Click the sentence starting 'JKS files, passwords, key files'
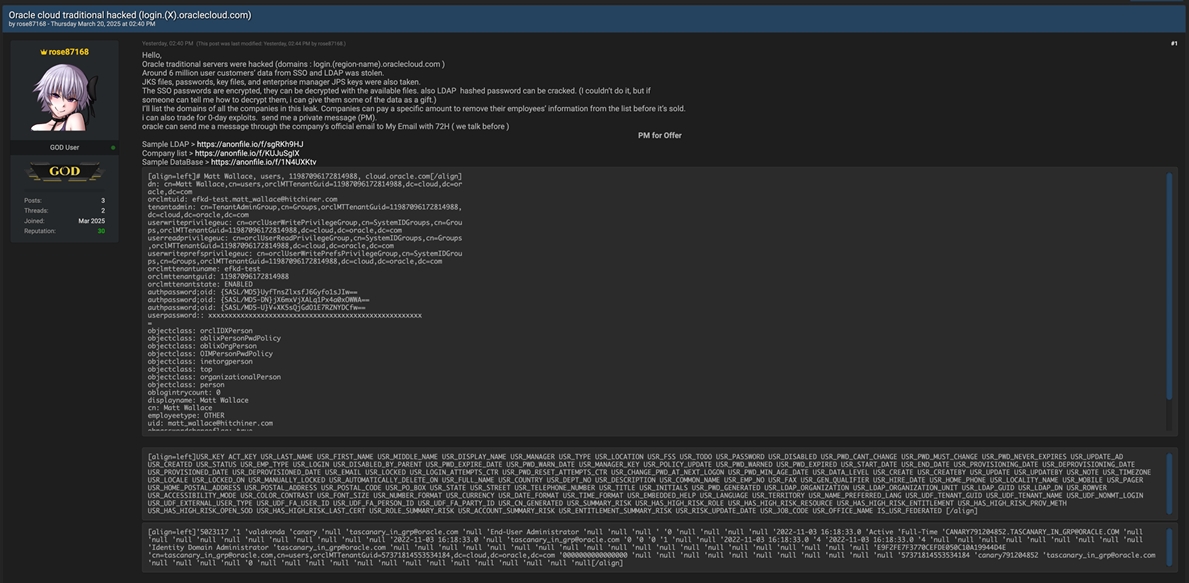Viewport: 1189px width, 583px height. (x=281, y=82)
